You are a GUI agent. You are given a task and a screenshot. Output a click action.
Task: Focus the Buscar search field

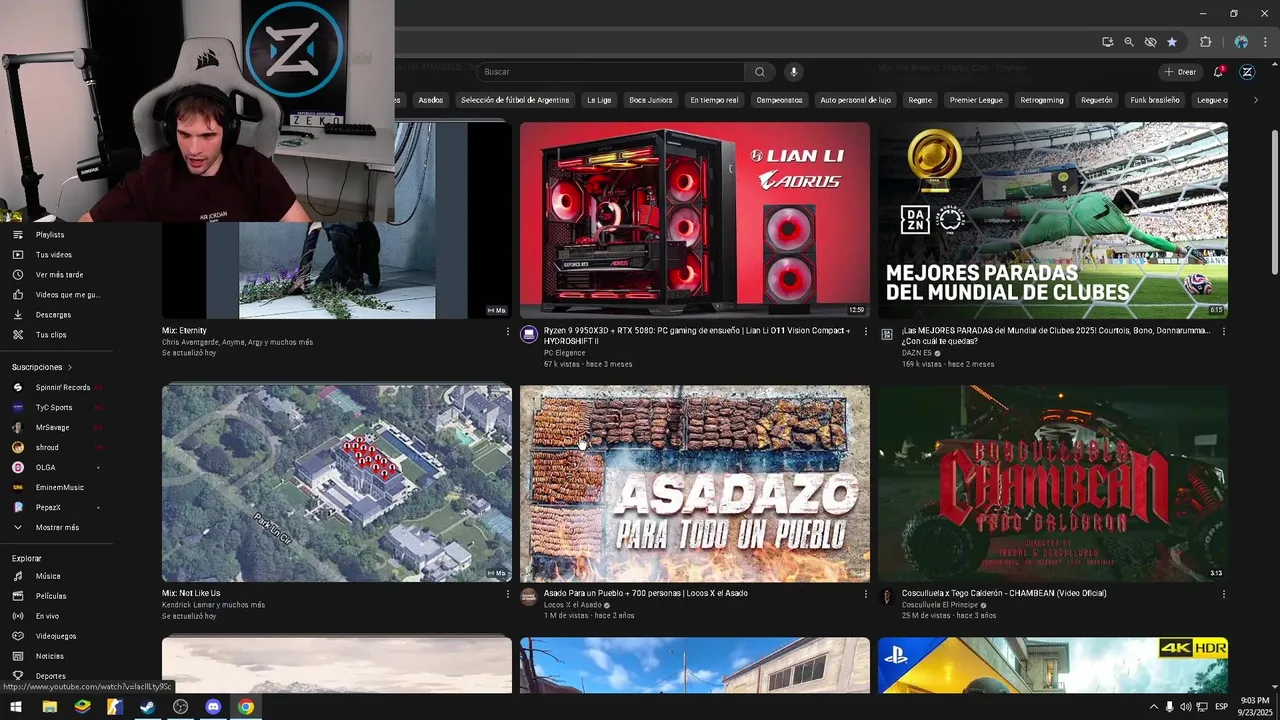coord(610,72)
